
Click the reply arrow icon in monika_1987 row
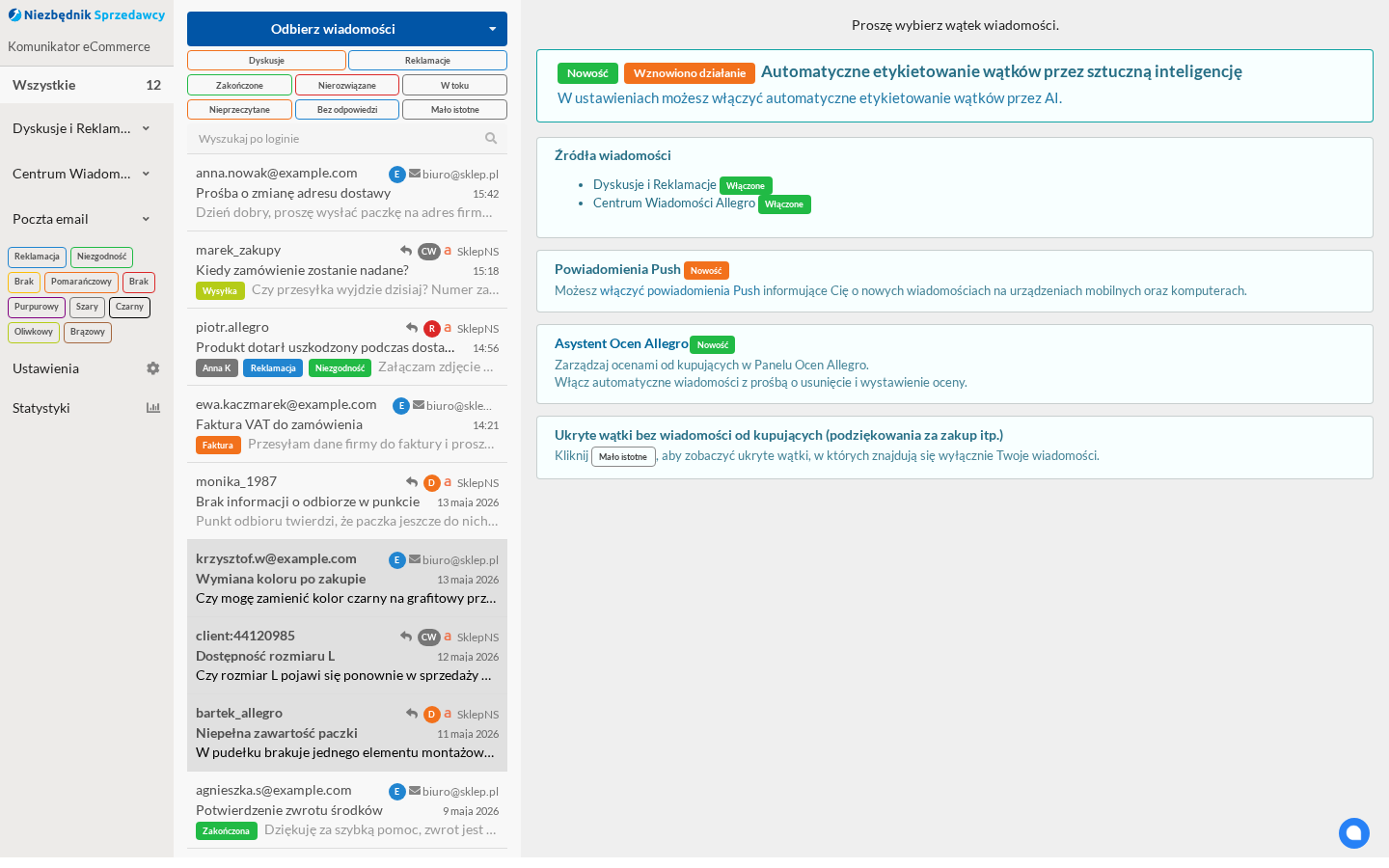412,482
